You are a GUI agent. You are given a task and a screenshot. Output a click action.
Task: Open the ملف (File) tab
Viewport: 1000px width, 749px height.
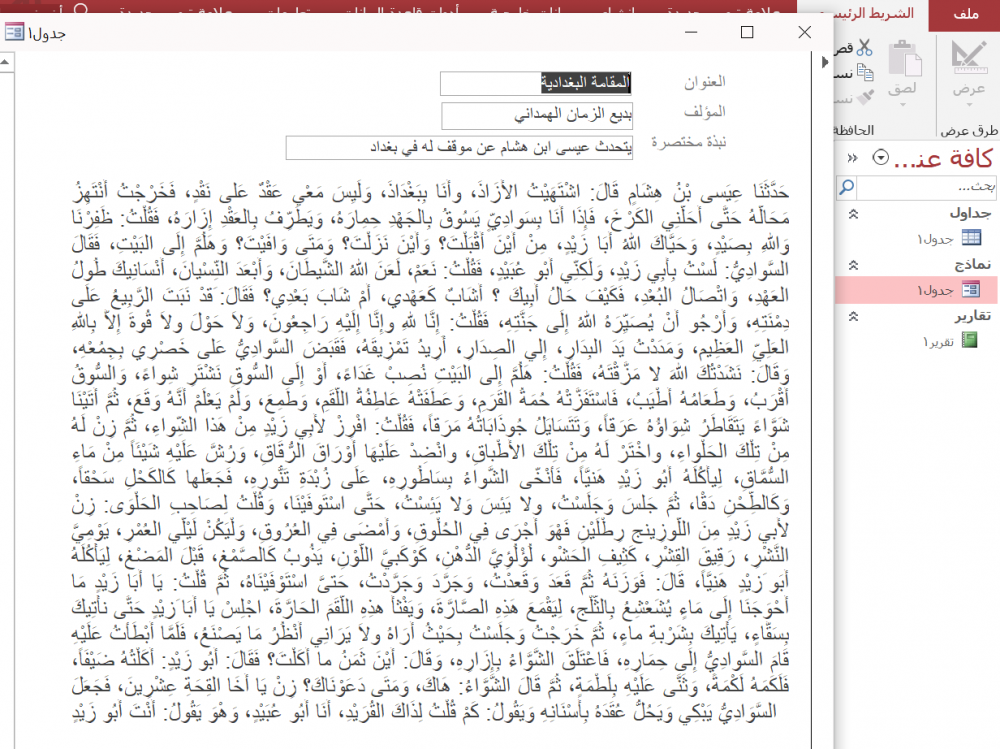pos(965,14)
